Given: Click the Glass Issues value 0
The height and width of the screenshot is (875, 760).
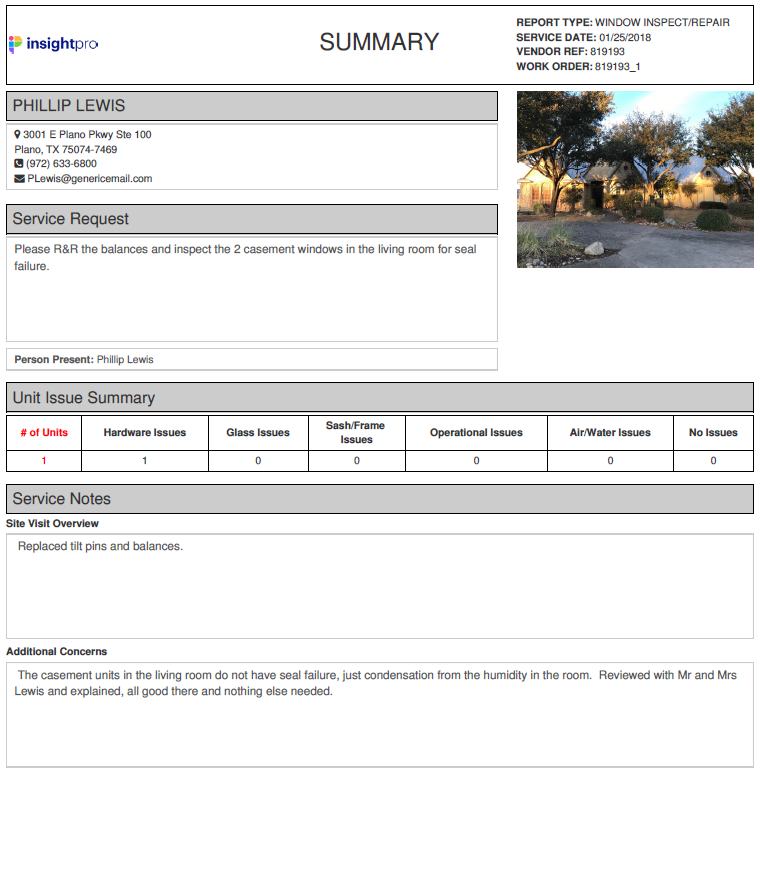Looking at the screenshot, I should pyautogui.click(x=258, y=461).
